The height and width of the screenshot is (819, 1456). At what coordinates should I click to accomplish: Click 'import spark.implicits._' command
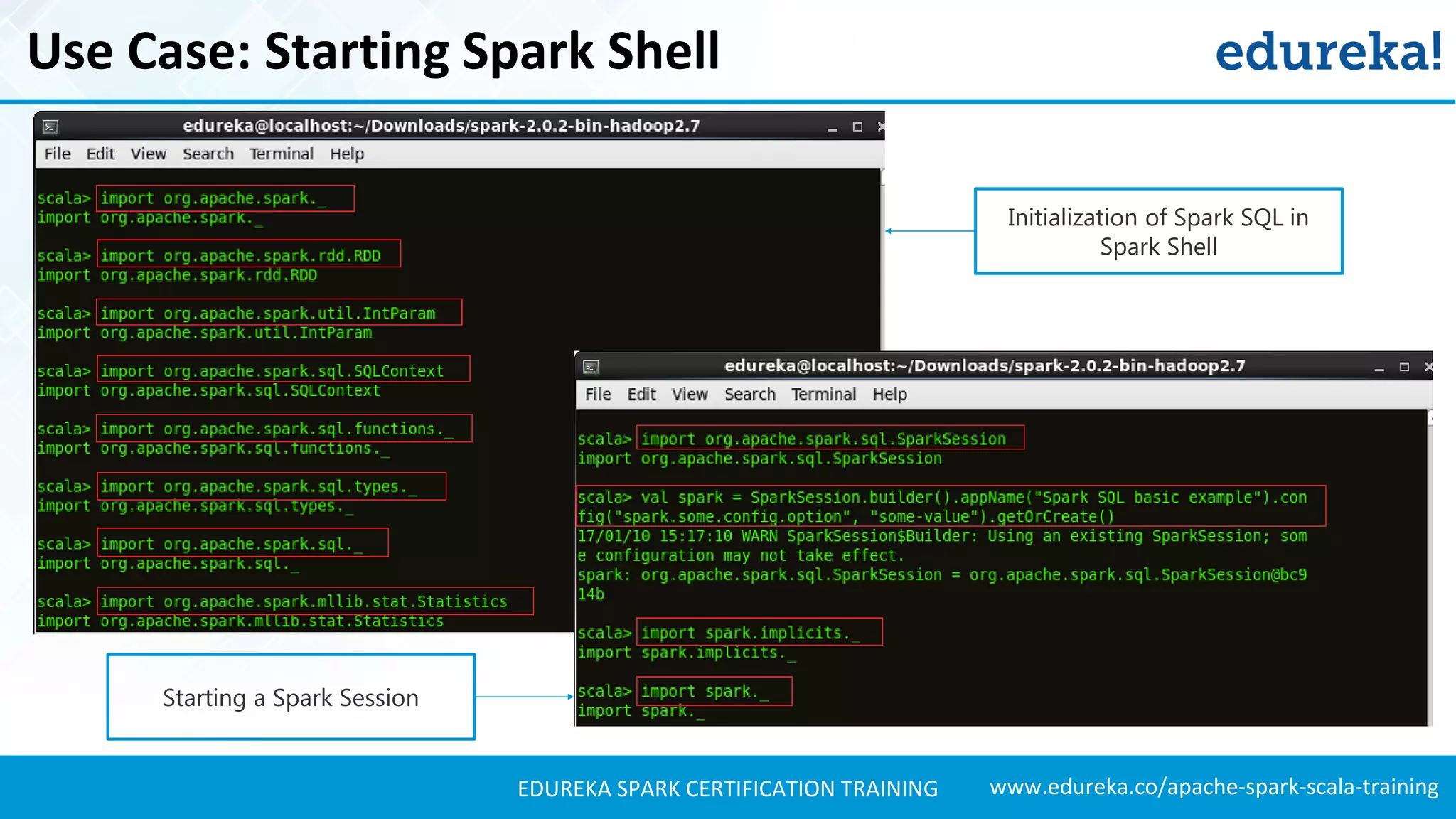pos(759,631)
